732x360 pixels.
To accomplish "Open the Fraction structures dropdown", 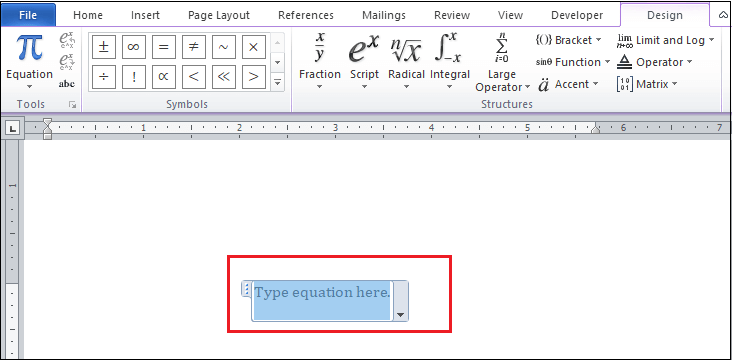I will (x=320, y=61).
